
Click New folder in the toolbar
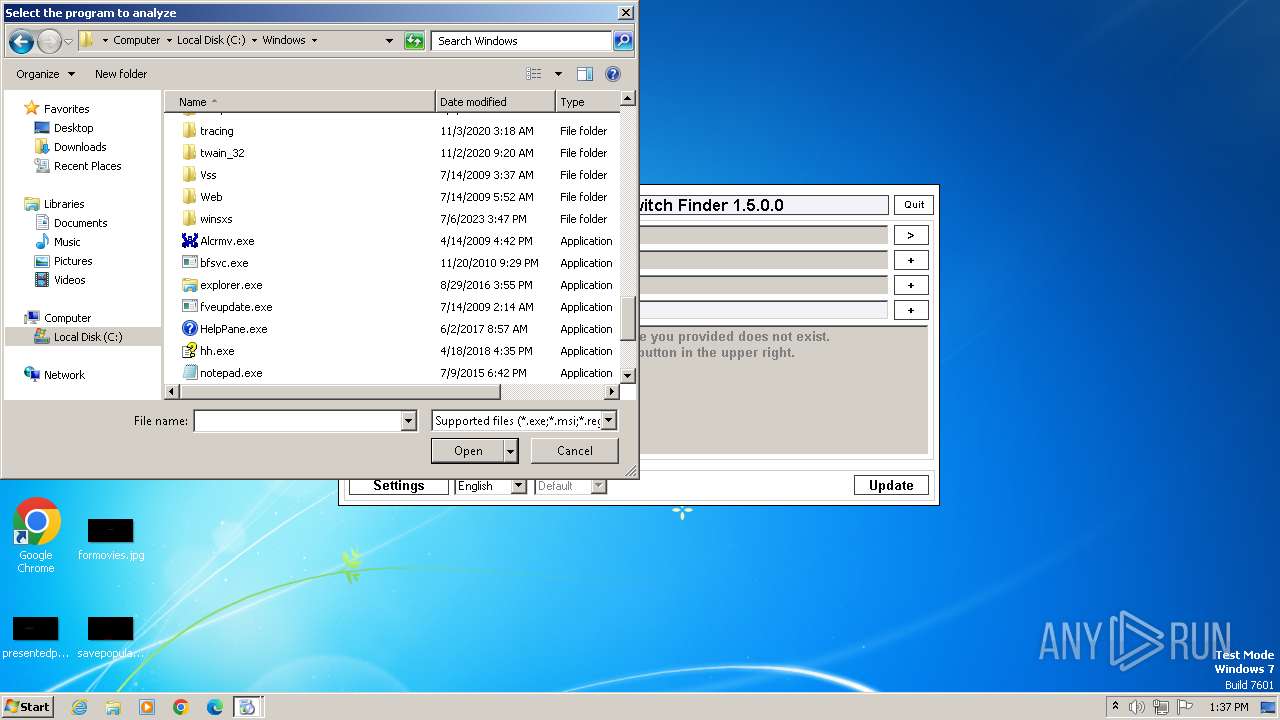[121, 74]
